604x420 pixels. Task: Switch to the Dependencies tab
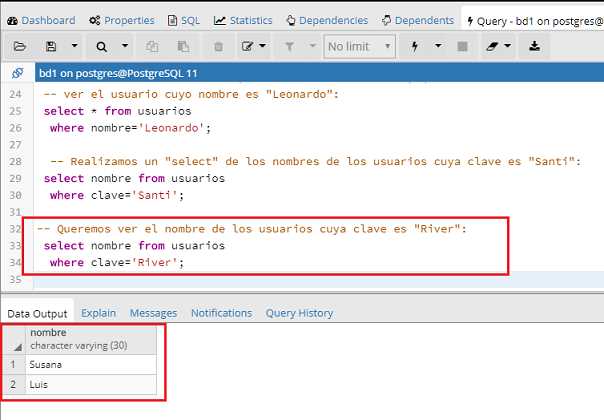(327, 20)
